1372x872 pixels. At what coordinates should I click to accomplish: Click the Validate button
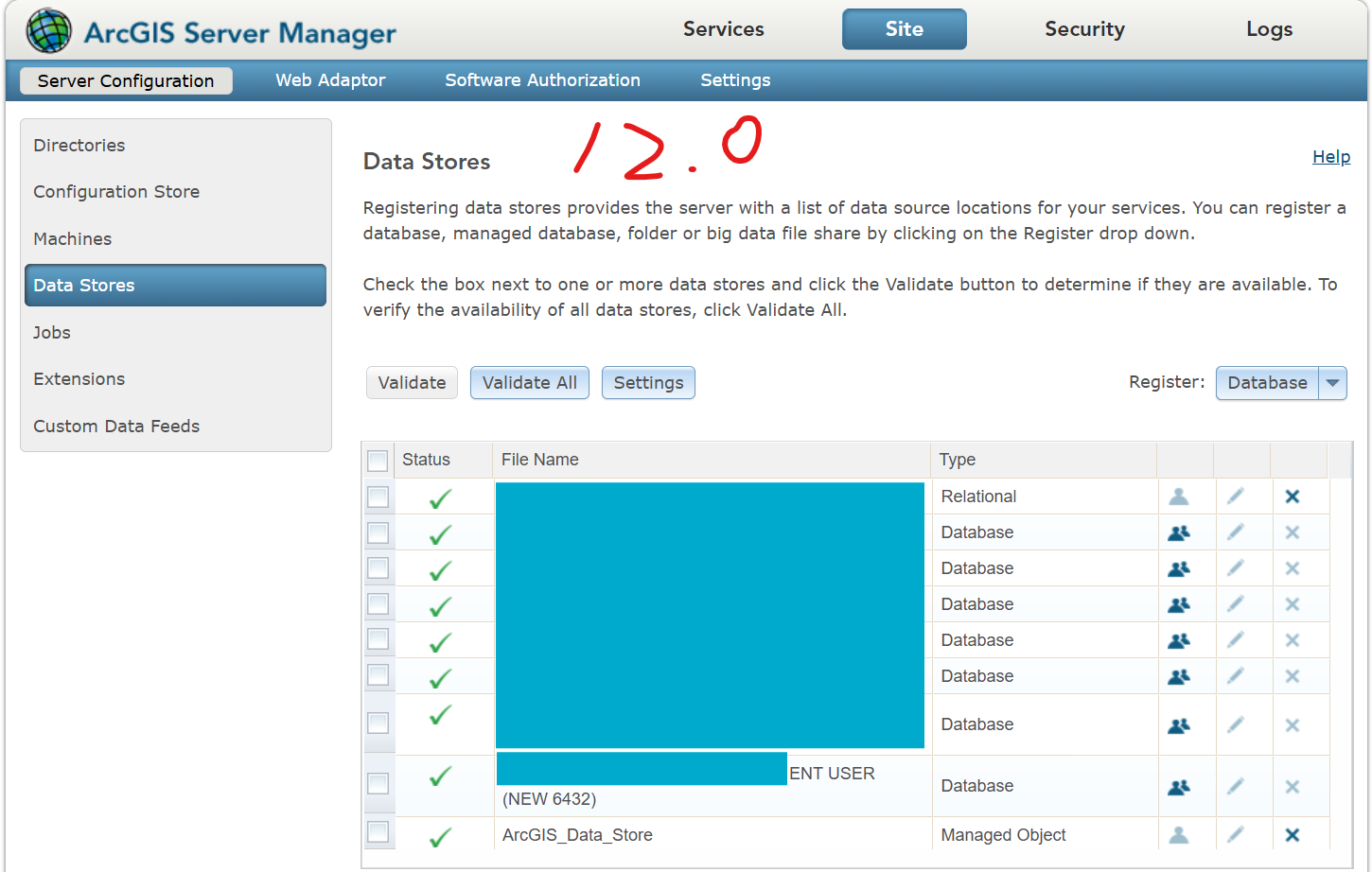412,383
